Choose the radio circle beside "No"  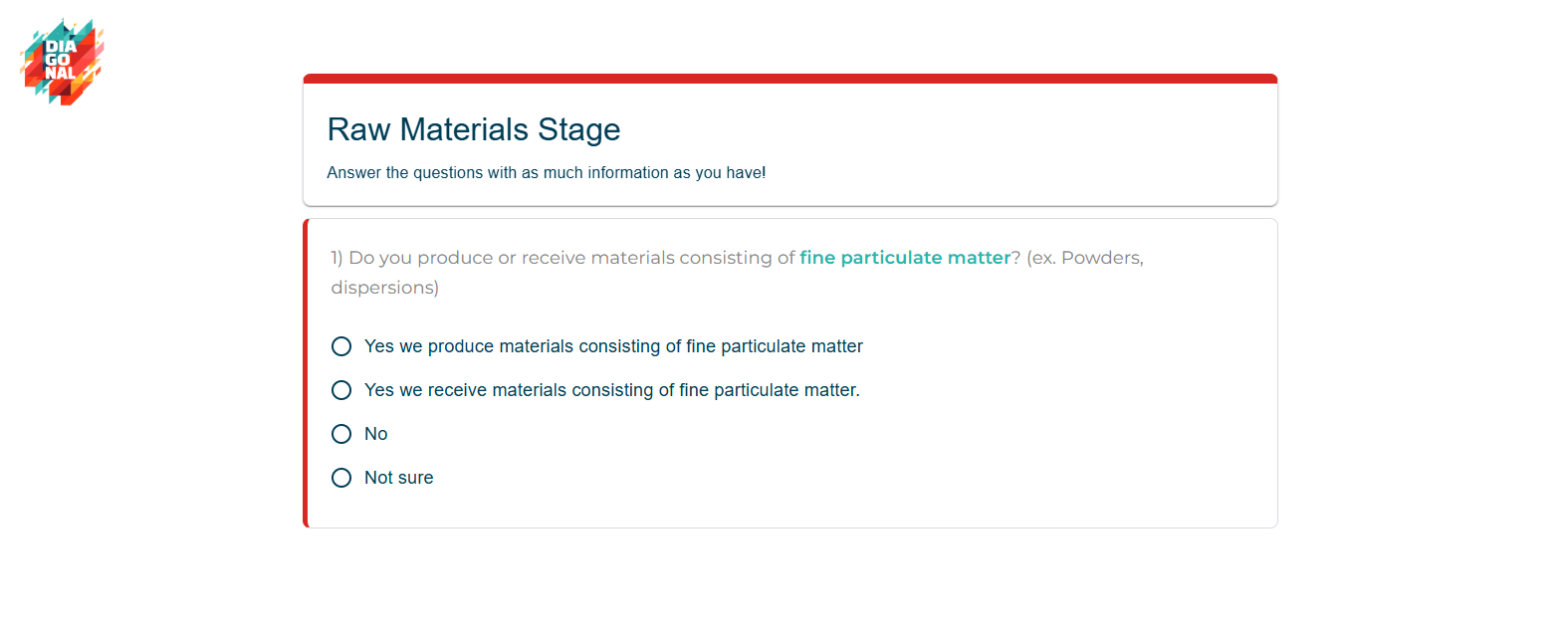point(341,434)
